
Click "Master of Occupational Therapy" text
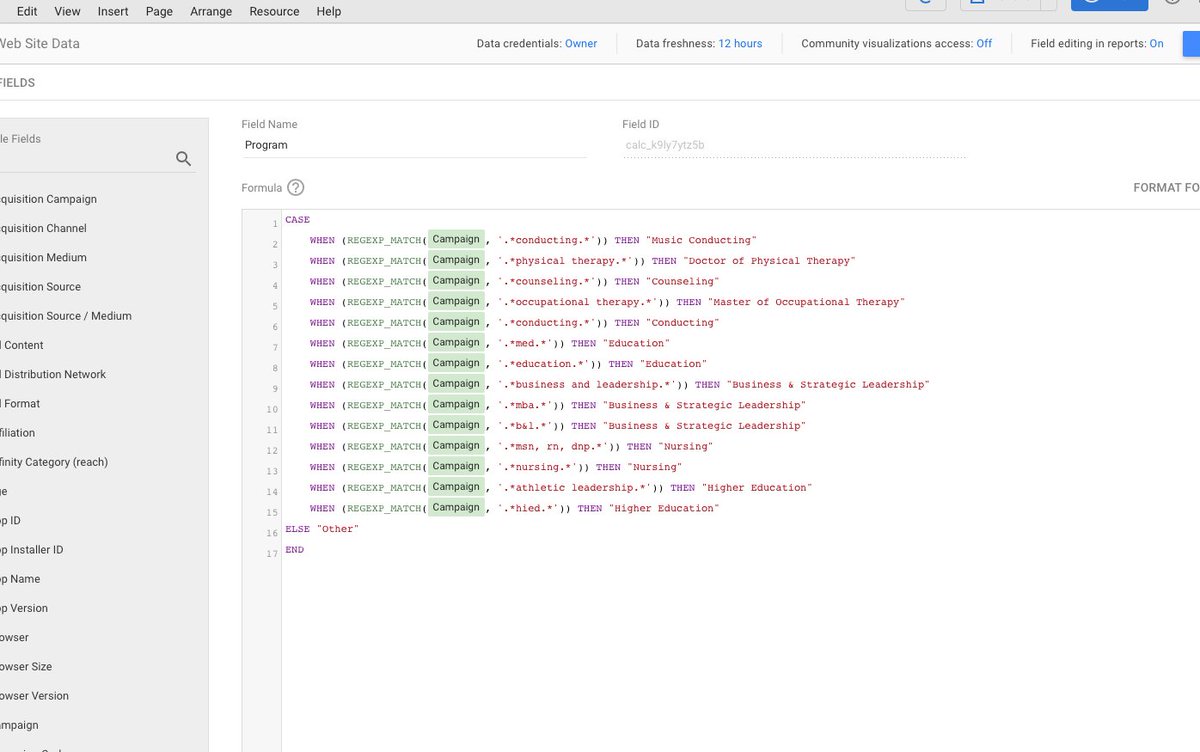pos(806,302)
